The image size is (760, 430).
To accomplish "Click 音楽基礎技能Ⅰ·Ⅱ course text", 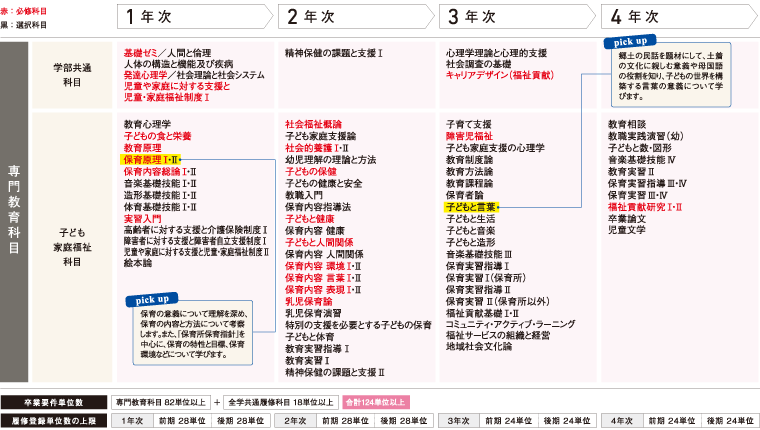I will click(x=160, y=183).
